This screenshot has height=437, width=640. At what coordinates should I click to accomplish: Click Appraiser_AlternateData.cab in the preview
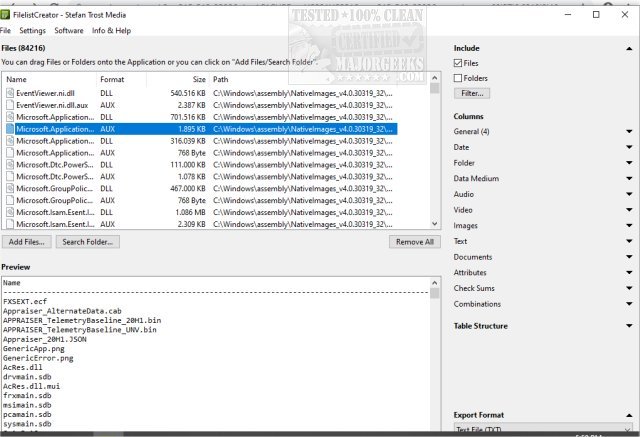[x=62, y=311]
